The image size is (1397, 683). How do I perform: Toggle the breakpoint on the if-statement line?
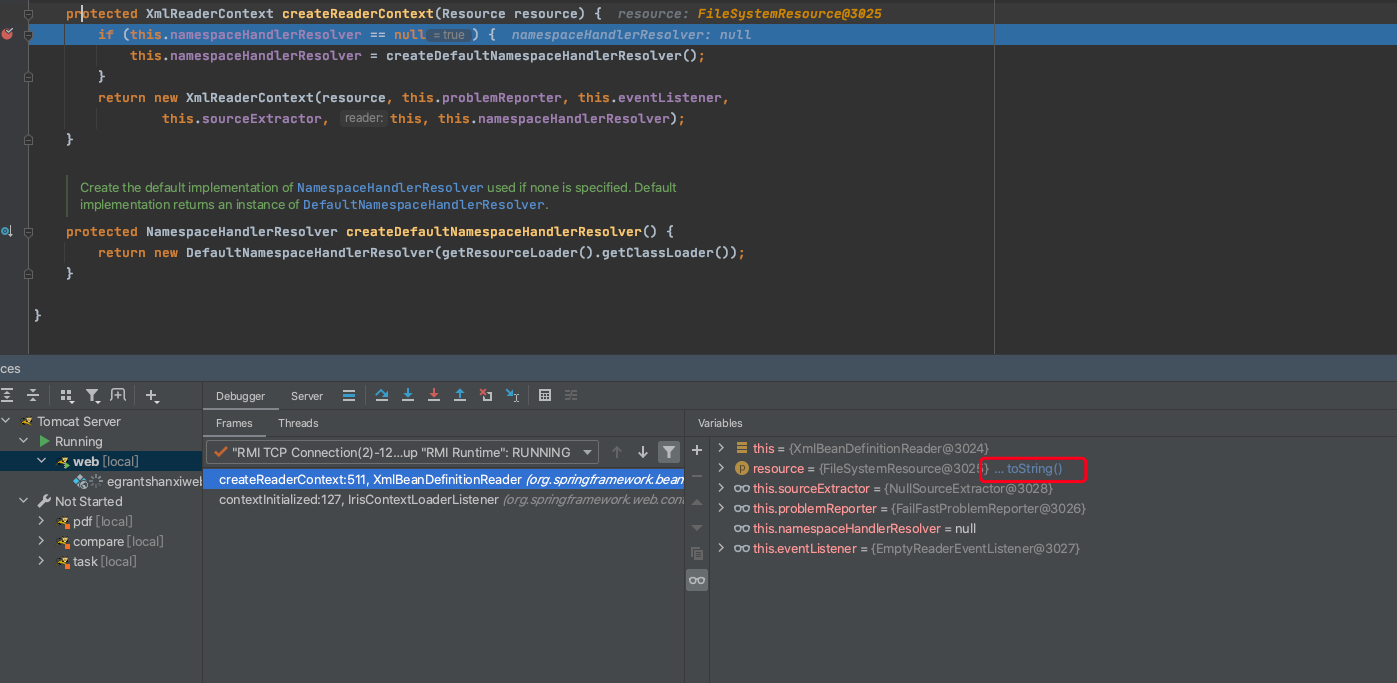pos(8,34)
